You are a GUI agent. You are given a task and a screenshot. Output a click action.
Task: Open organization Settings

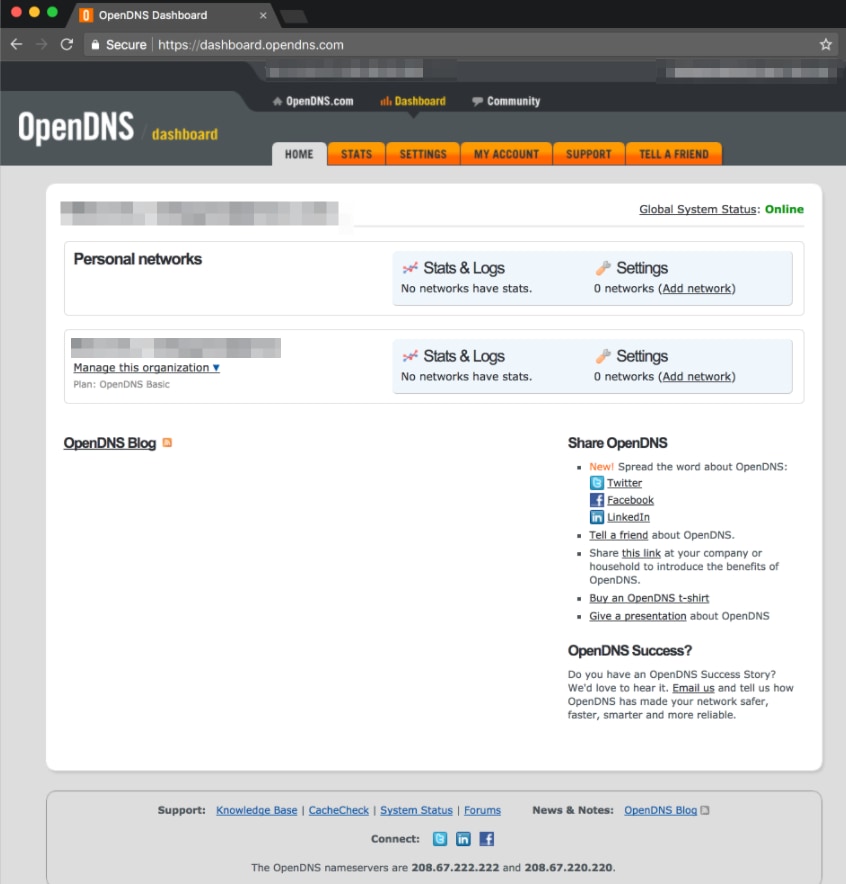pyautogui.click(x=642, y=356)
